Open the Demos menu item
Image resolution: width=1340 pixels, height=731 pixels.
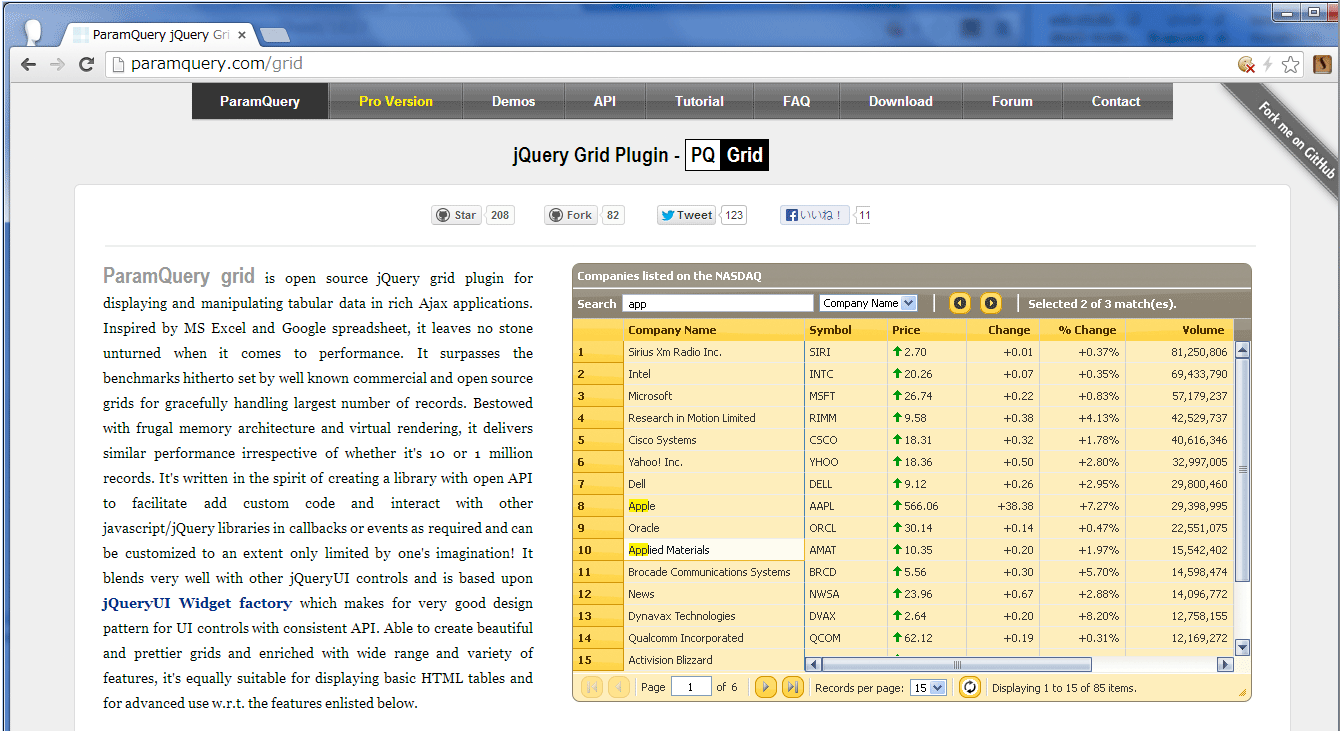pyautogui.click(x=514, y=101)
